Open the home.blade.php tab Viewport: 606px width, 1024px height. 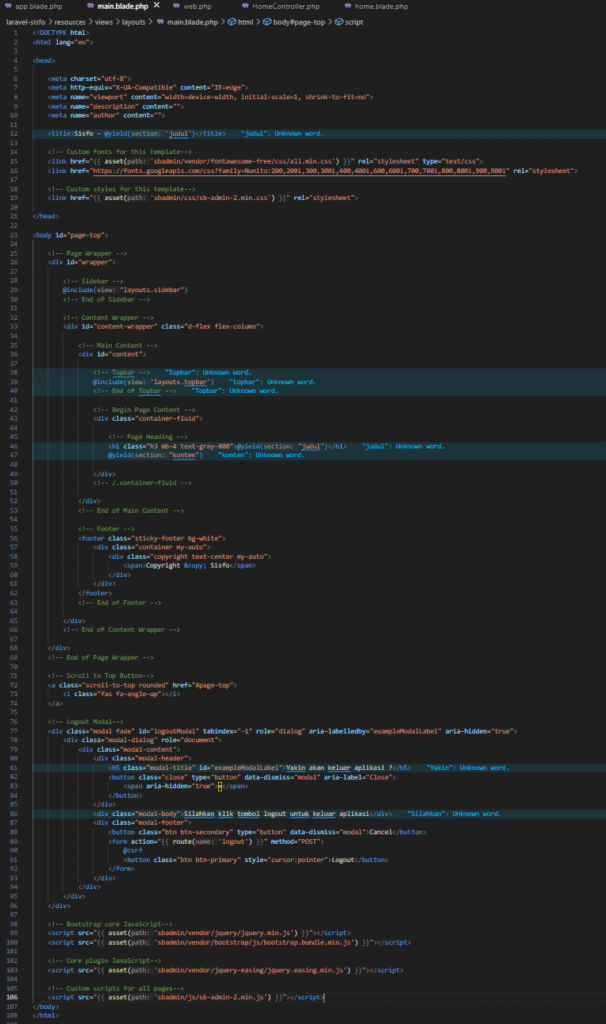point(380,6)
